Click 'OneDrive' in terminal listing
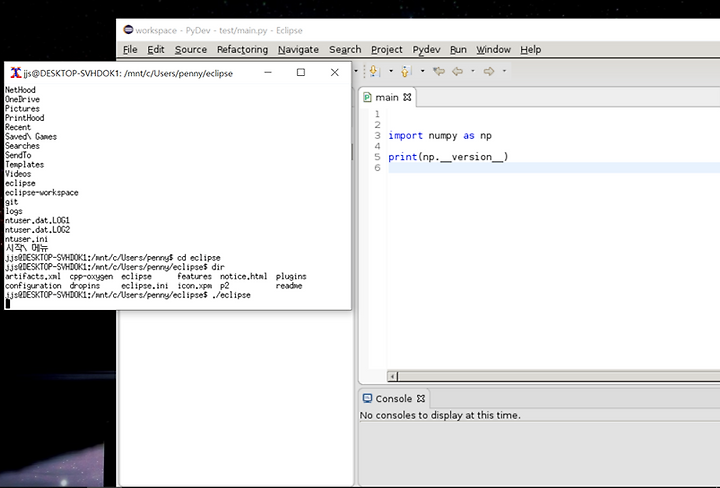This screenshot has height=488, width=720. (22, 99)
